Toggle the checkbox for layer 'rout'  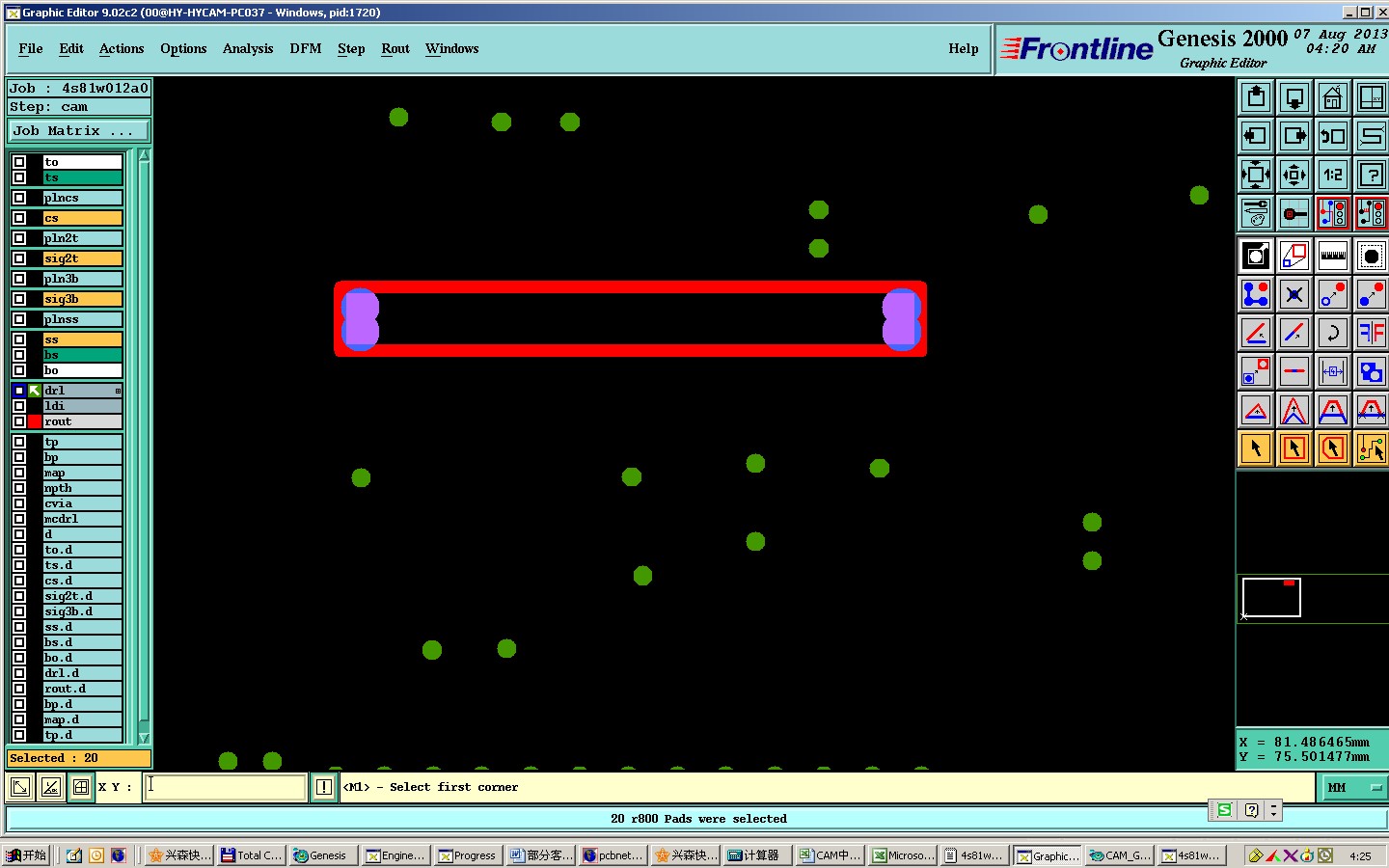click(x=19, y=421)
